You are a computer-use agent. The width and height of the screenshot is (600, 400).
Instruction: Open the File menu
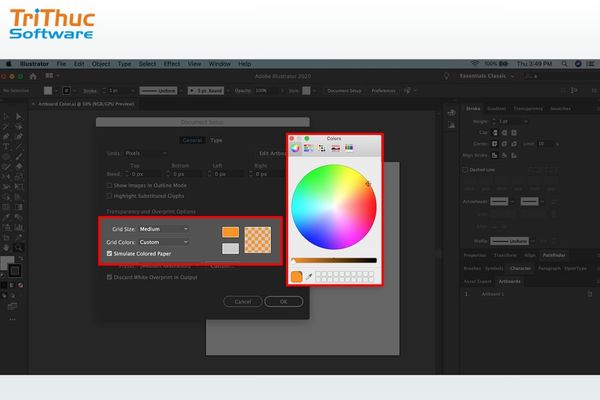(61, 64)
